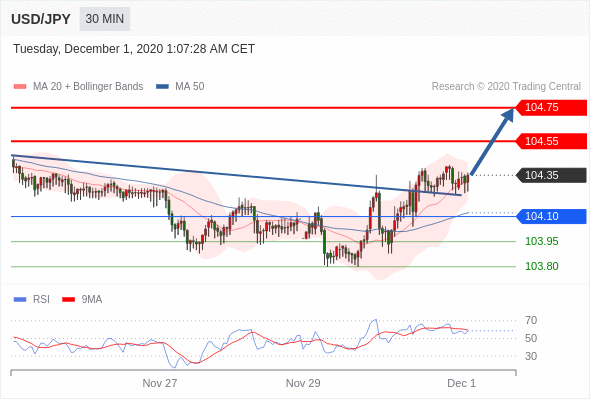Click the 30 MIN timeframe button
Viewport: 590px width, 400px height.
pyautogui.click(x=105, y=19)
